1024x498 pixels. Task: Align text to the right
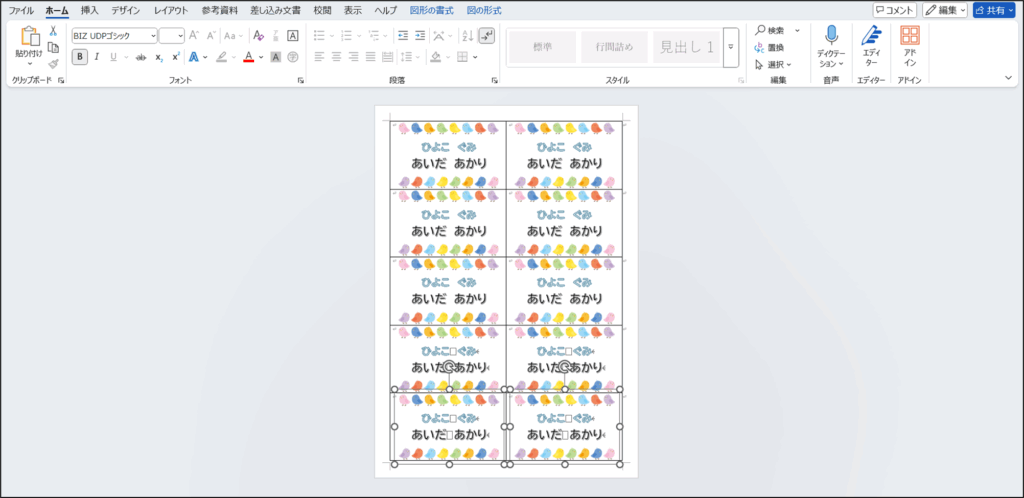(x=353, y=57)
